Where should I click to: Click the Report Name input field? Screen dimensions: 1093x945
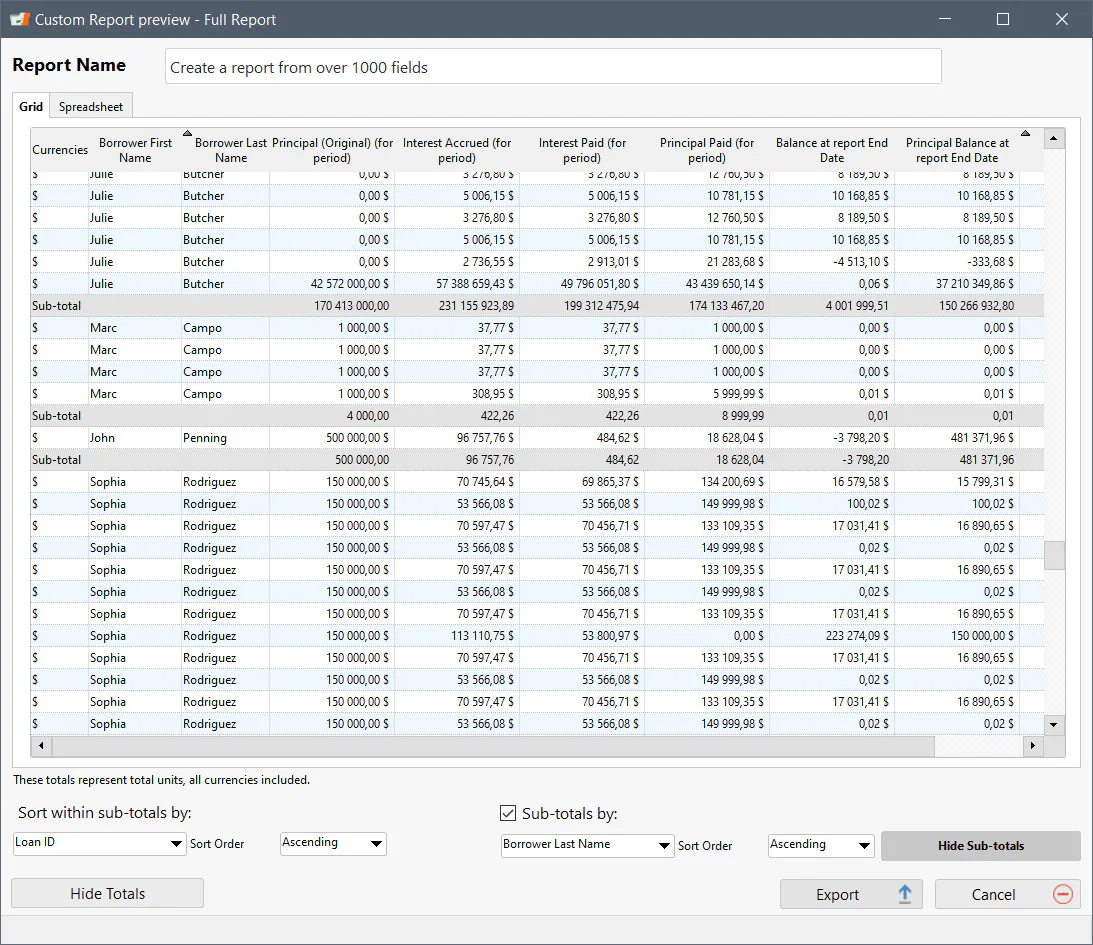pos(553,67)
